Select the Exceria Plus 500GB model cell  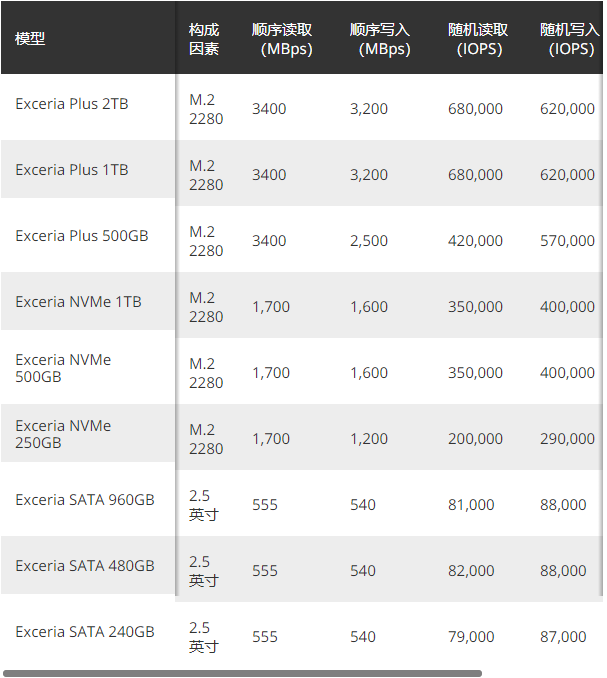(82, 236)
